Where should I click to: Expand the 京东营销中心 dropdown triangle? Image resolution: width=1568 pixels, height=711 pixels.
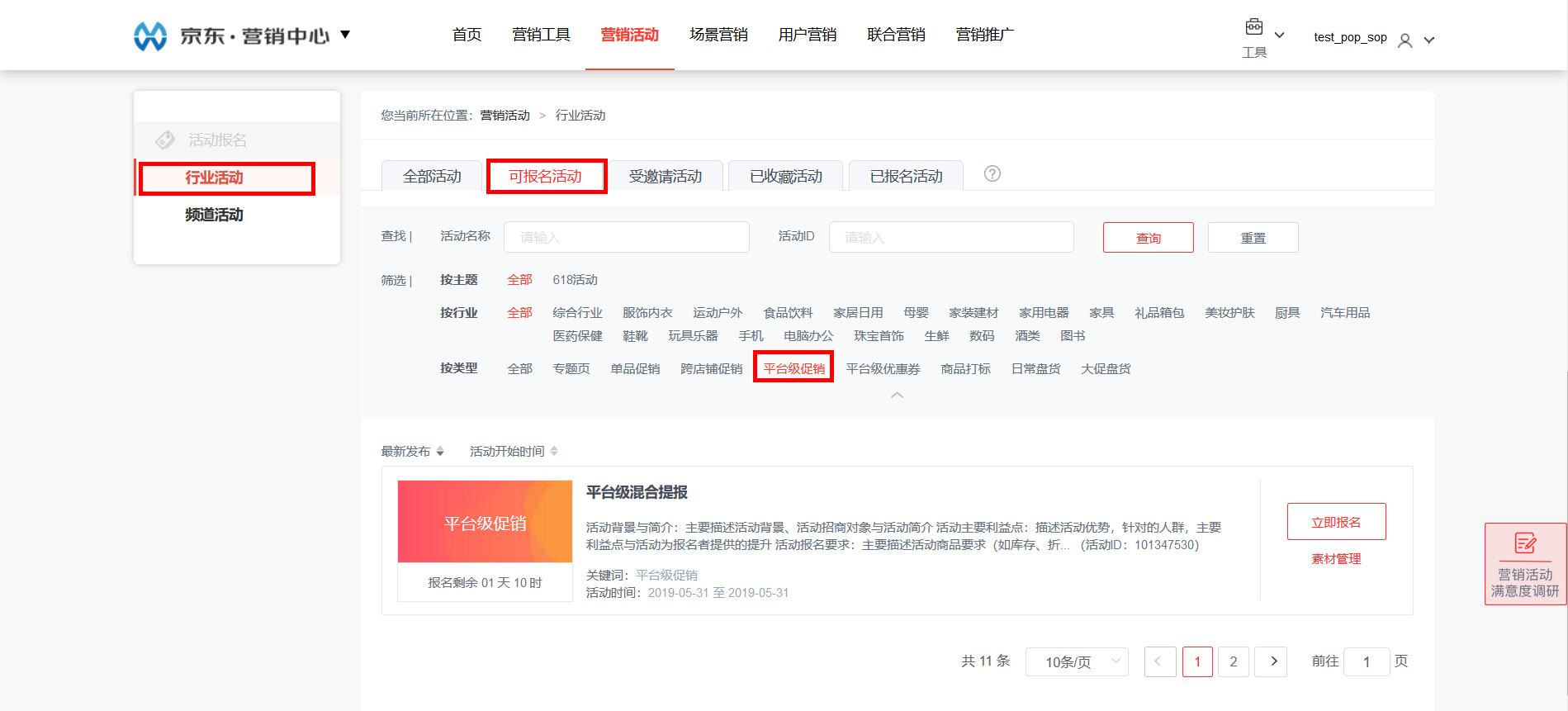tap(345, 35)
